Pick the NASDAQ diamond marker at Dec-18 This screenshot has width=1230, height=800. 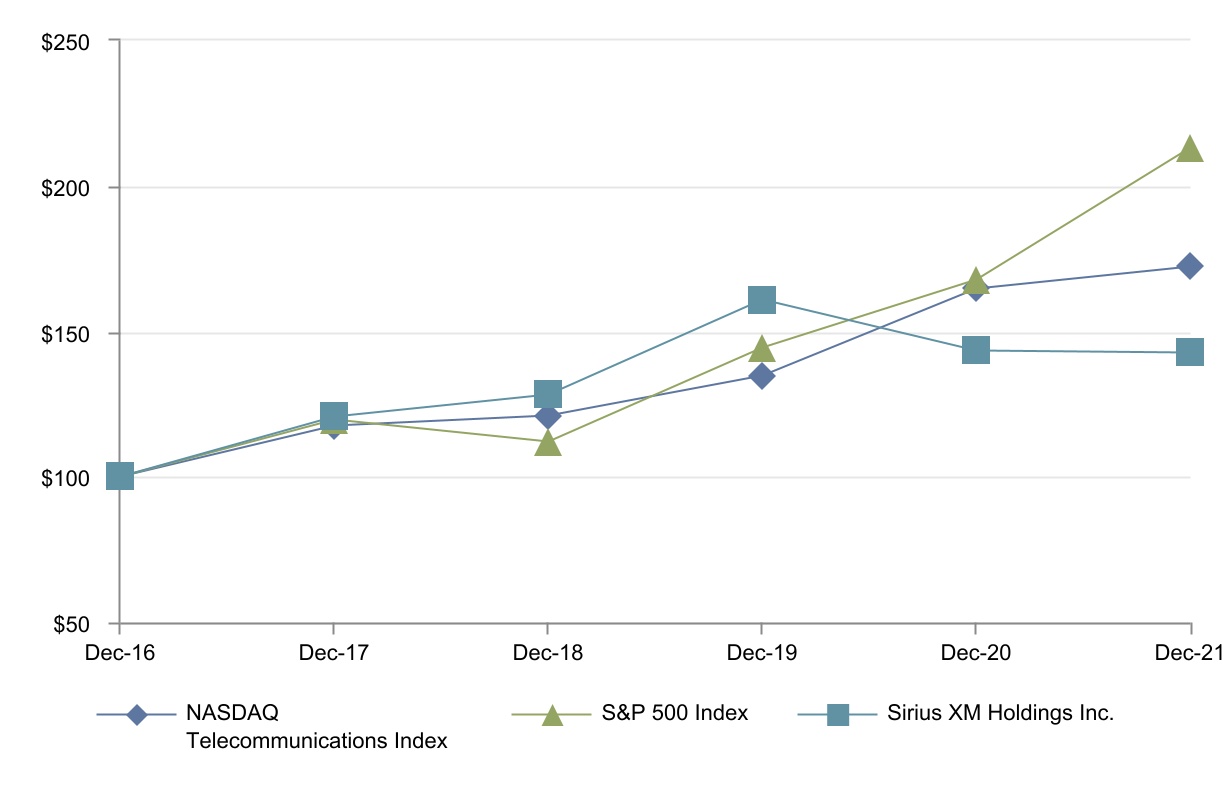pyautogui.click(x=548, y=416)
